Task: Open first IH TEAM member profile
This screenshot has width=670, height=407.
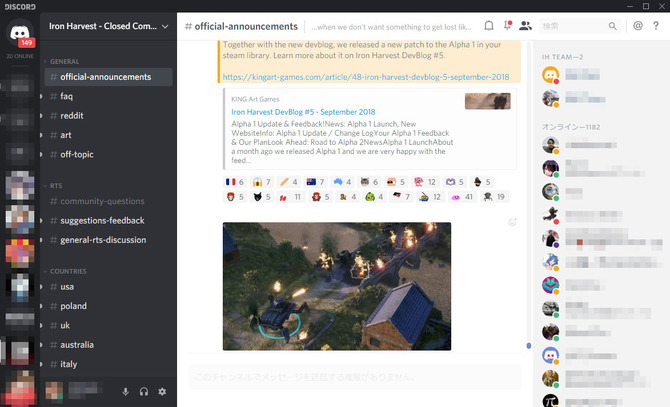Action: (x=550, y=75)
